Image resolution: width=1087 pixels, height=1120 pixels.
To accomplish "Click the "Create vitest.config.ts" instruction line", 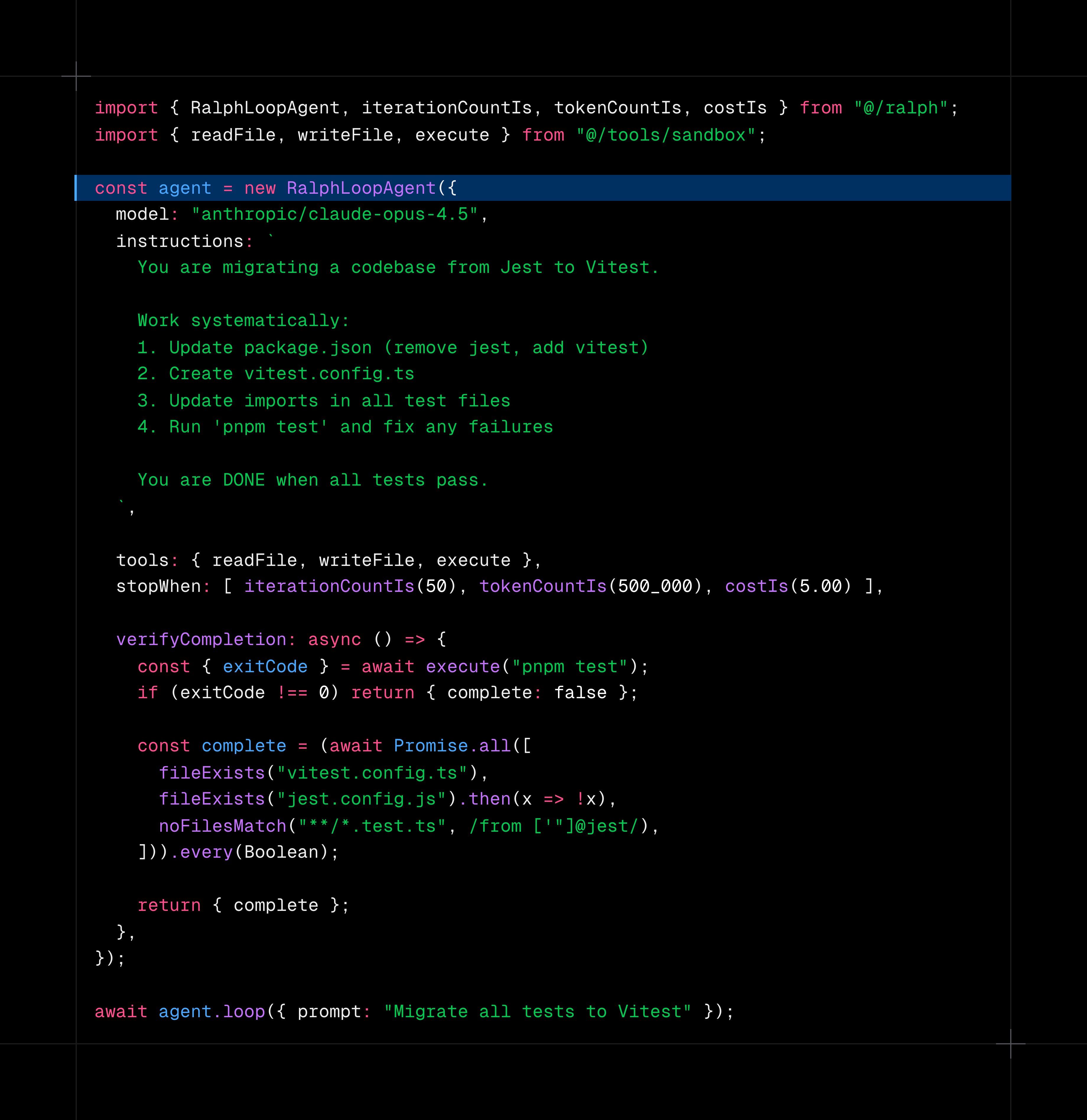I will point(276,374).
